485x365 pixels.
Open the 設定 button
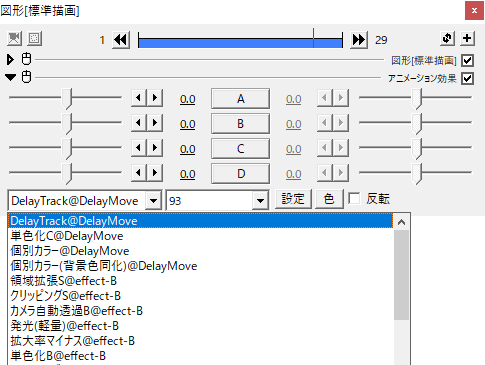[293, 199]
